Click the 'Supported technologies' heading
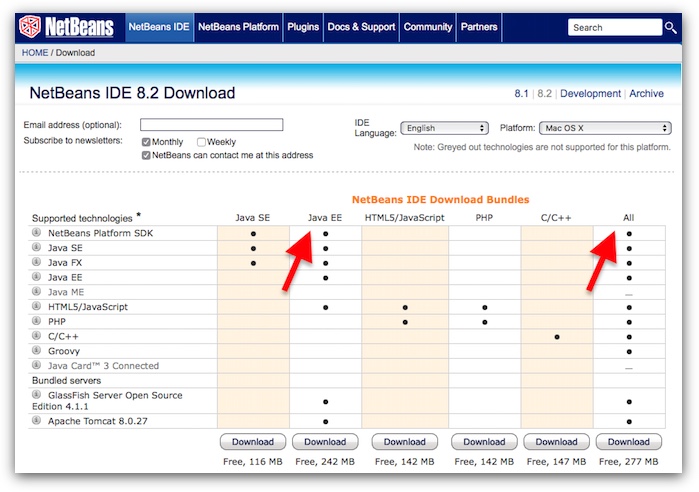The height and width of the screenshot is (492, 699). (82, 218)
